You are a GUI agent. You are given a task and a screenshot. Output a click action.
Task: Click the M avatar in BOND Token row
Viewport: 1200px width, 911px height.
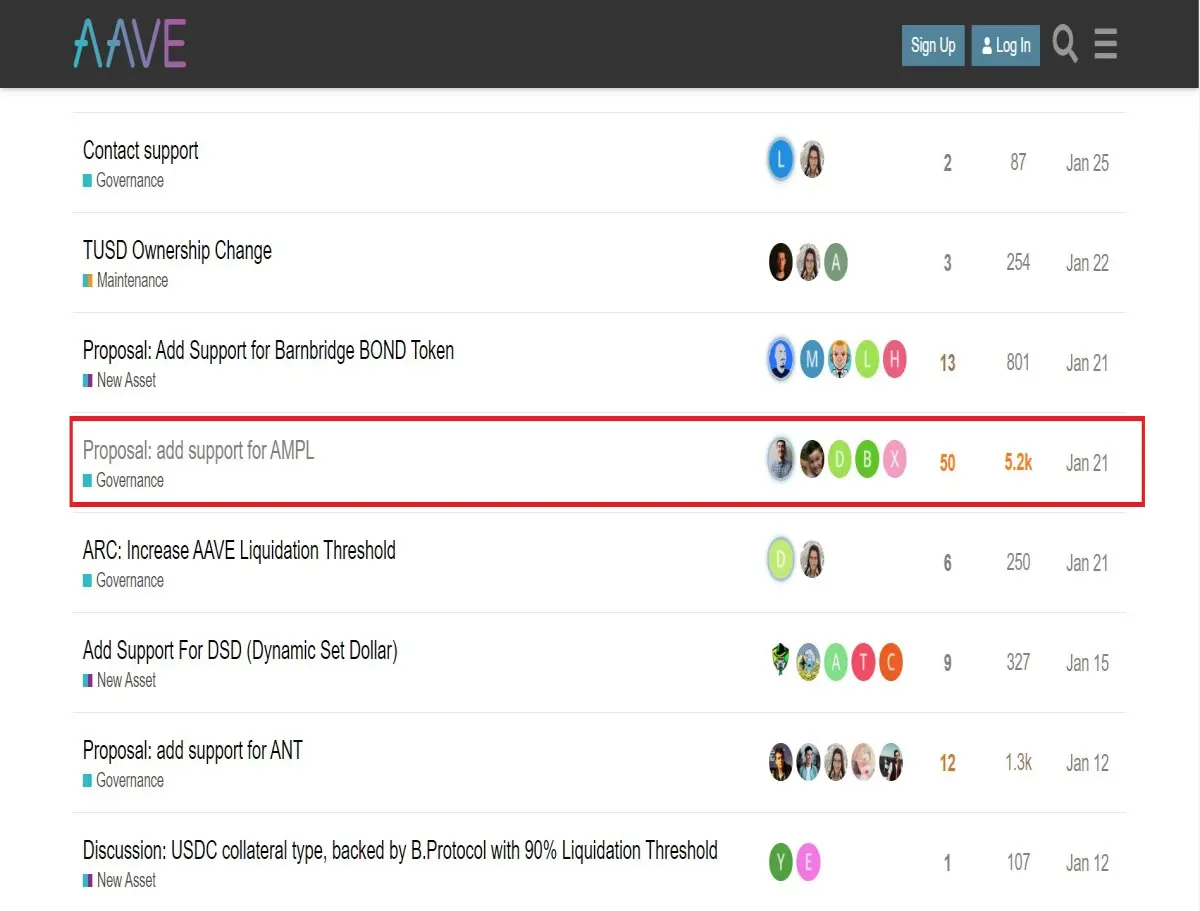[x=812, y=360]
